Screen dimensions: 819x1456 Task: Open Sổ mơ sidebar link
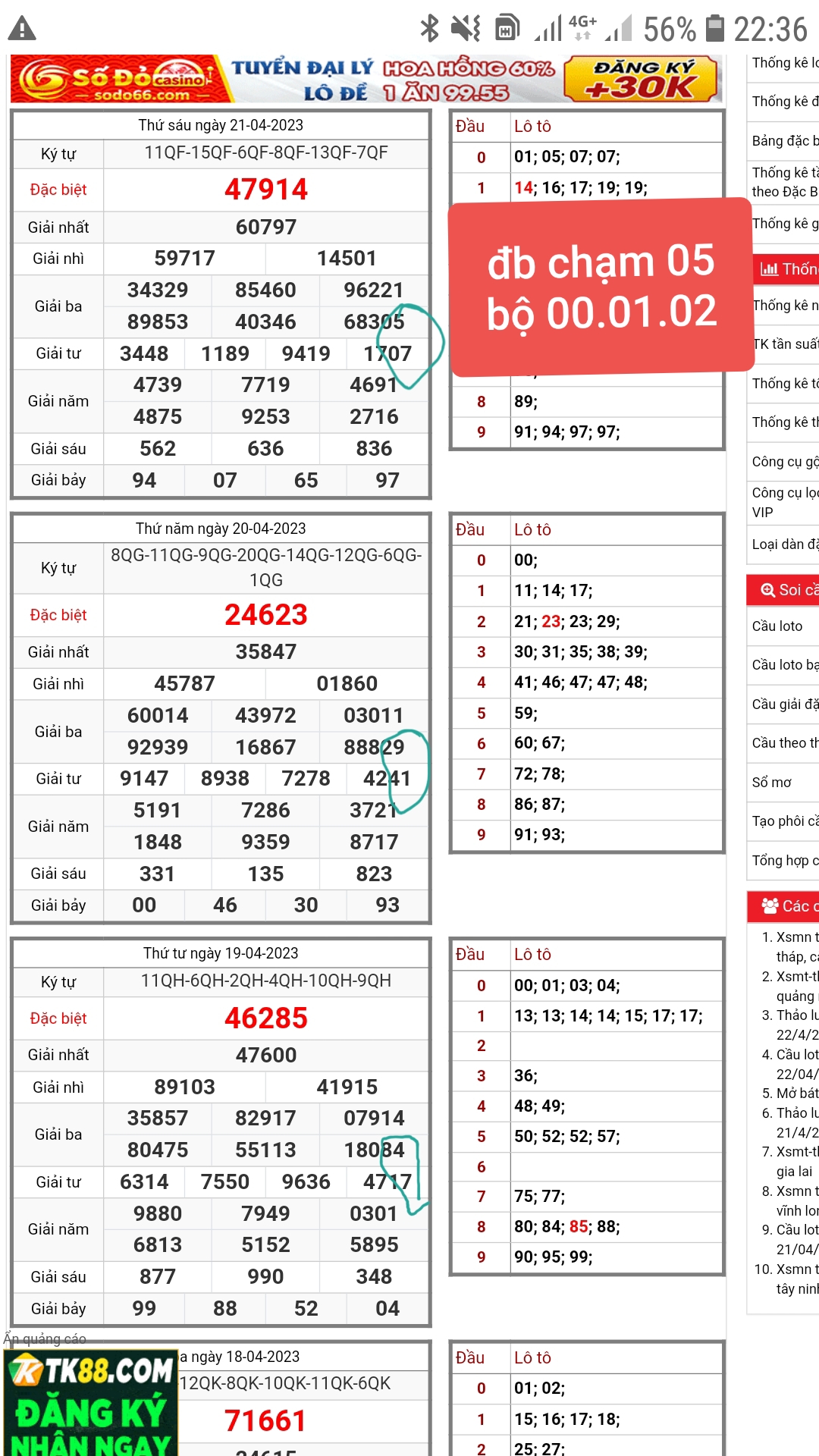tap(771, 782)
